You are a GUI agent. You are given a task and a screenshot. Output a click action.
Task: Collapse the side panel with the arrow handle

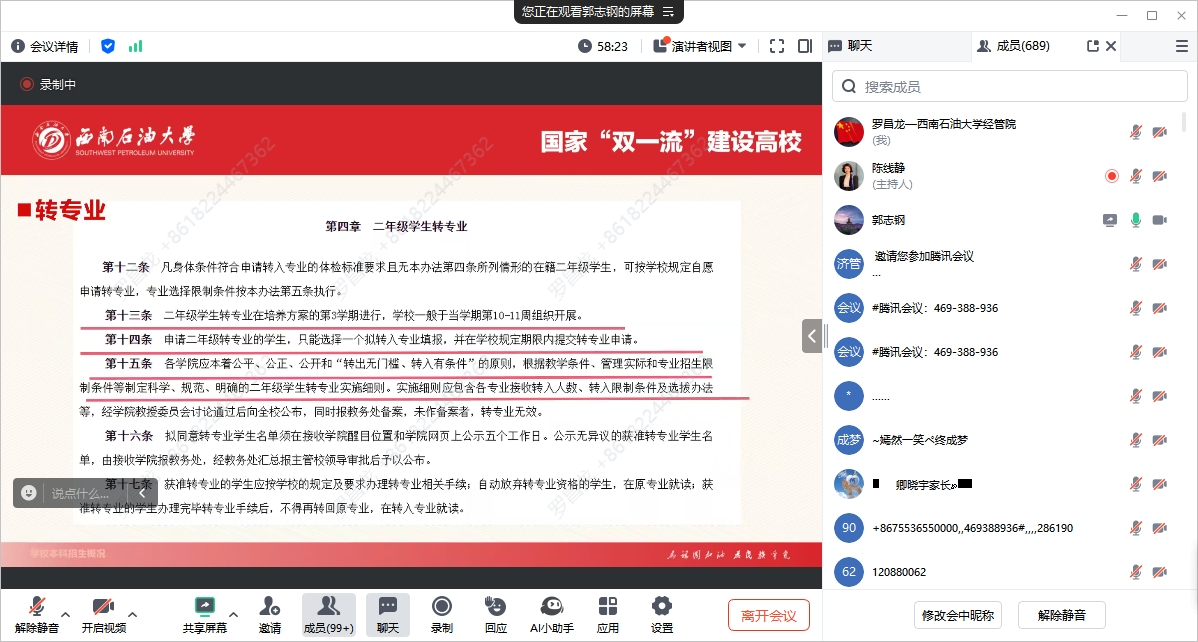[812, 336]
